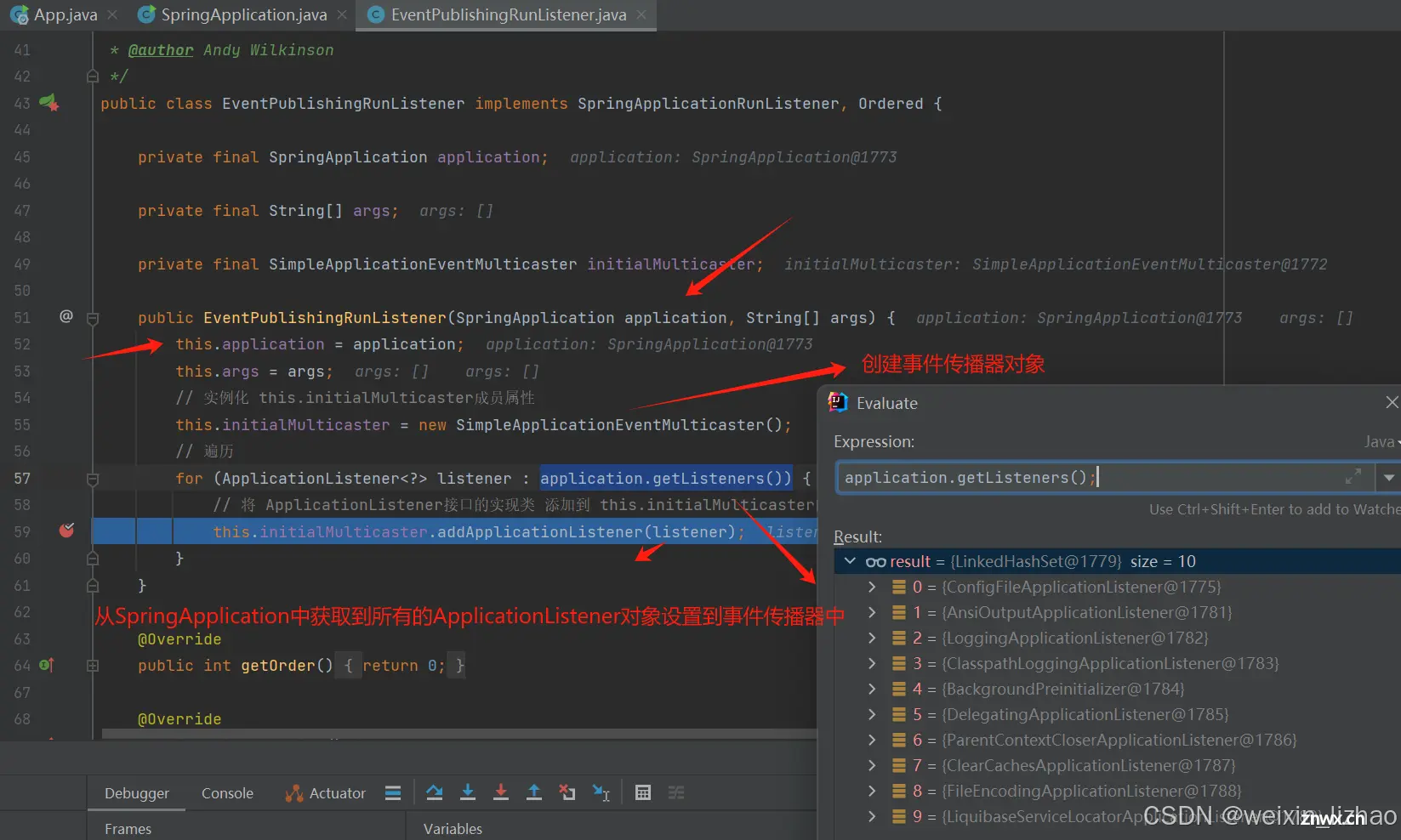This screenshot has width=1401, height=840.
Task: Click in the Evaluate expression input field
Action: (x=1104, y=478)
